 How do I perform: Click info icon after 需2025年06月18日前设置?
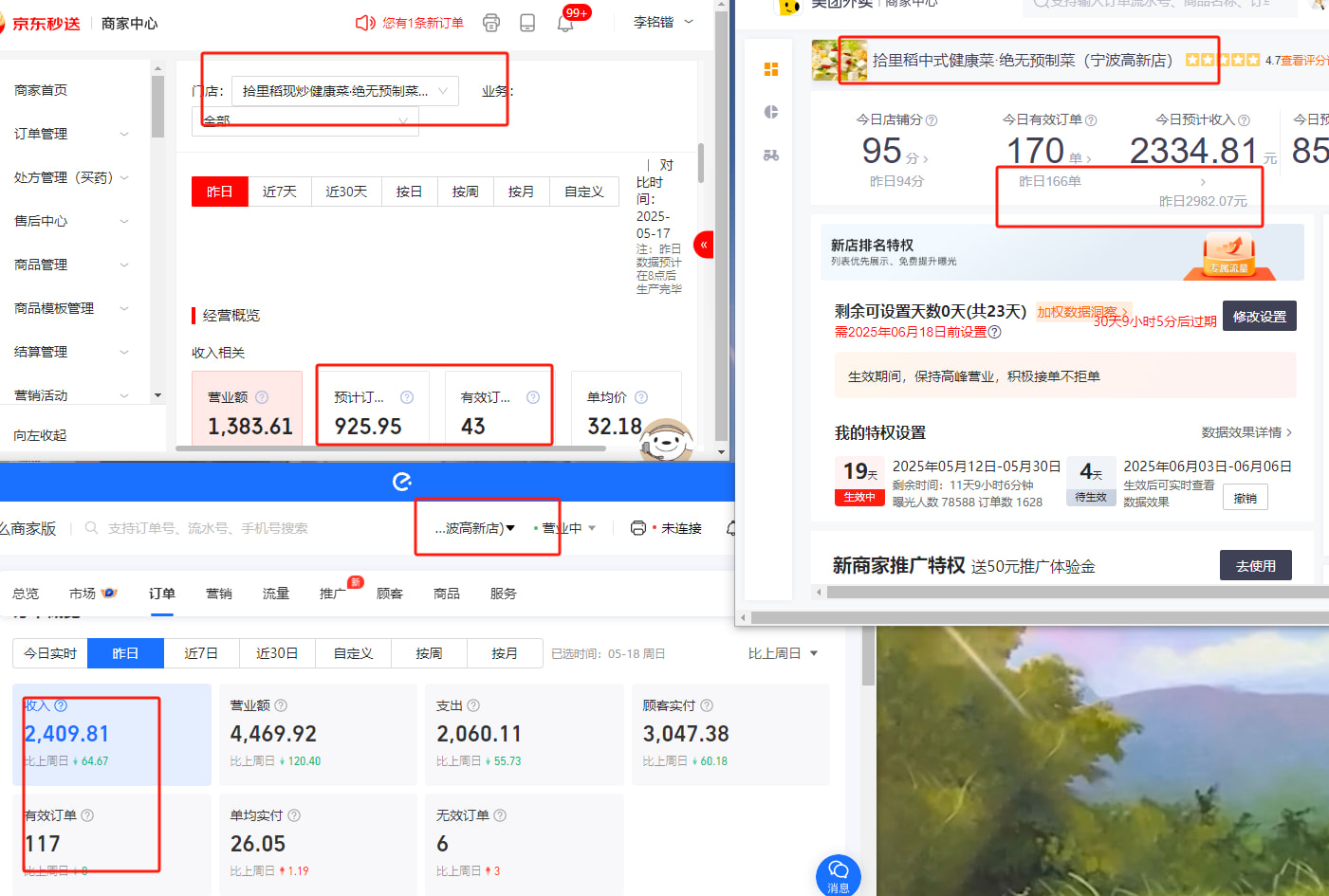[994, 332]
